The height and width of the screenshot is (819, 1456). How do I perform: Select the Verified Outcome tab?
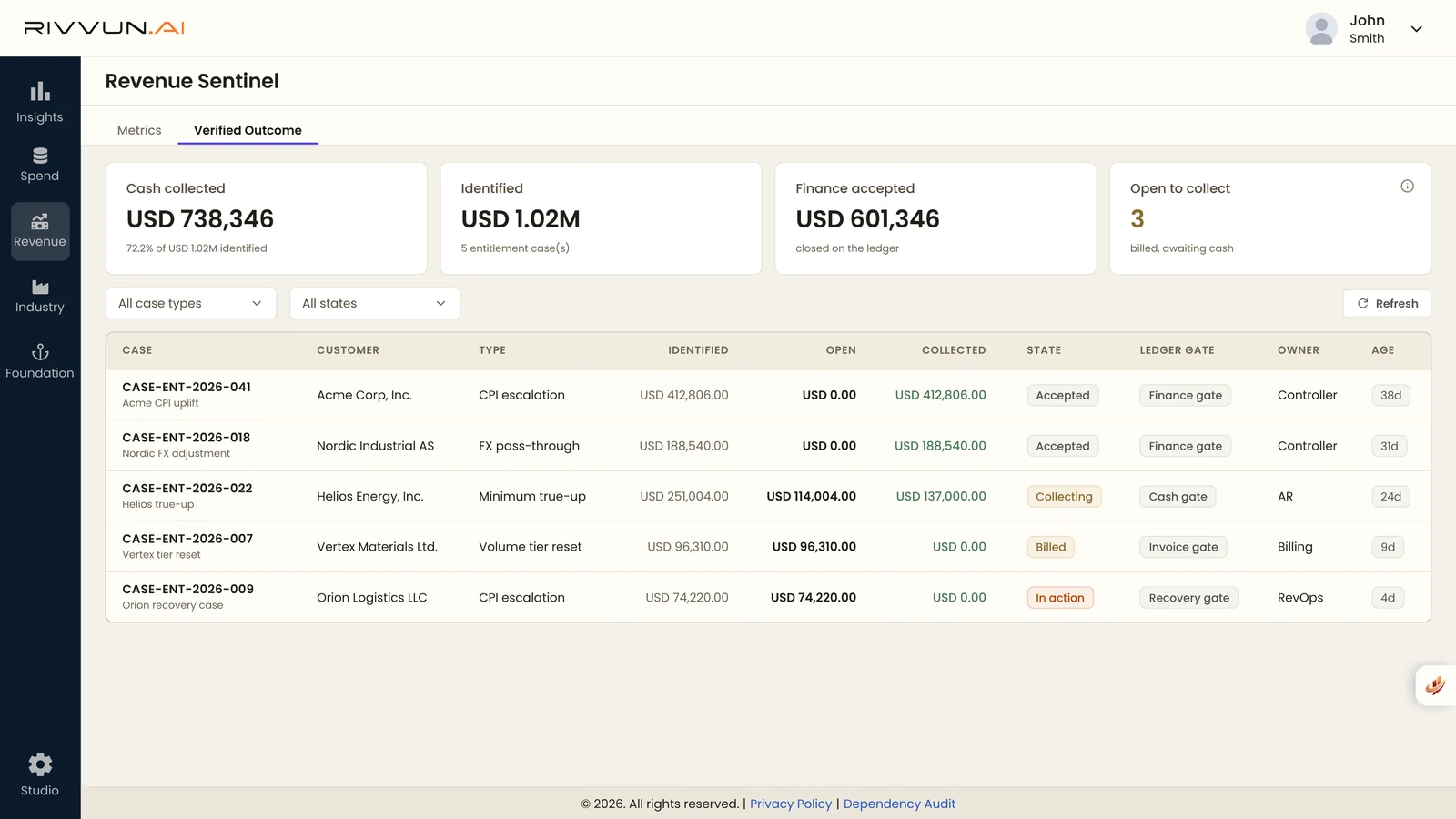click(x=248, y=130)
